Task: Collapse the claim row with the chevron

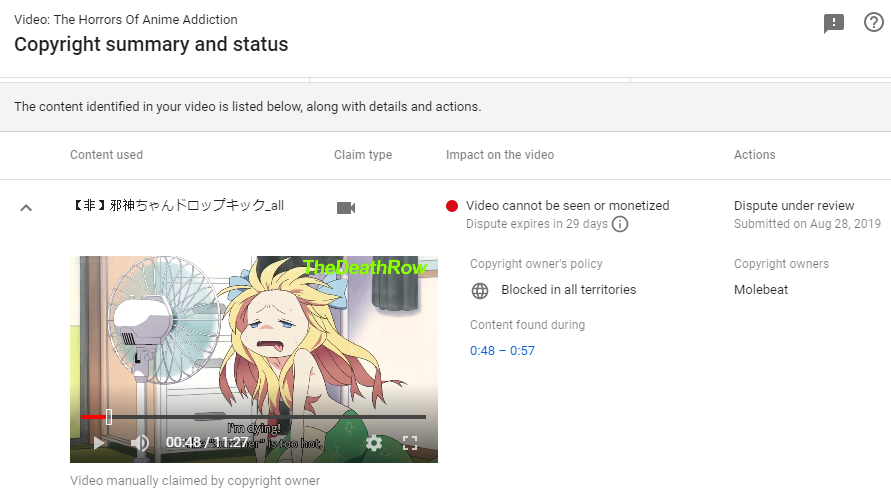Action: (26, 208)
